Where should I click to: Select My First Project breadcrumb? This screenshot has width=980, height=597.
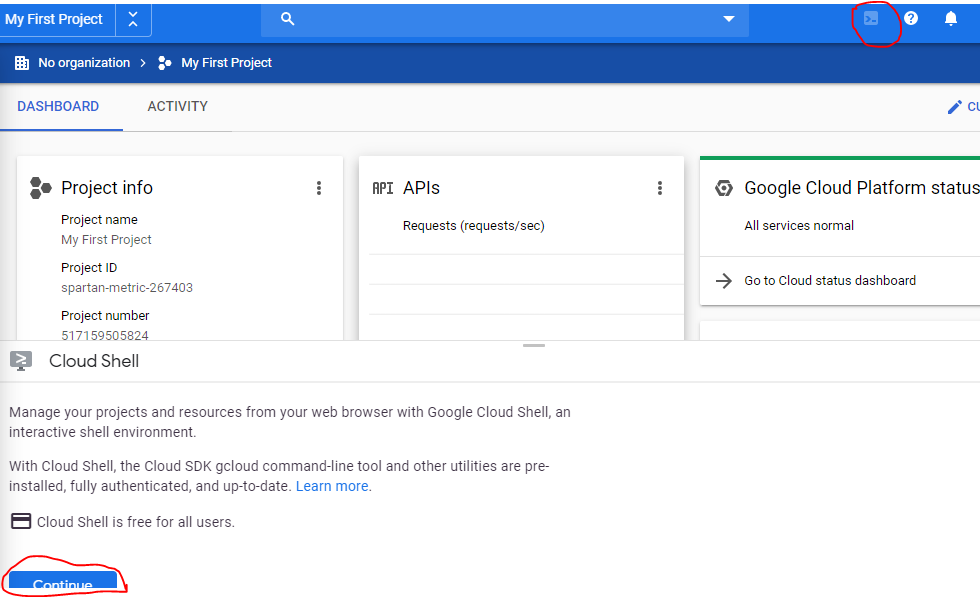coord(226,63)
